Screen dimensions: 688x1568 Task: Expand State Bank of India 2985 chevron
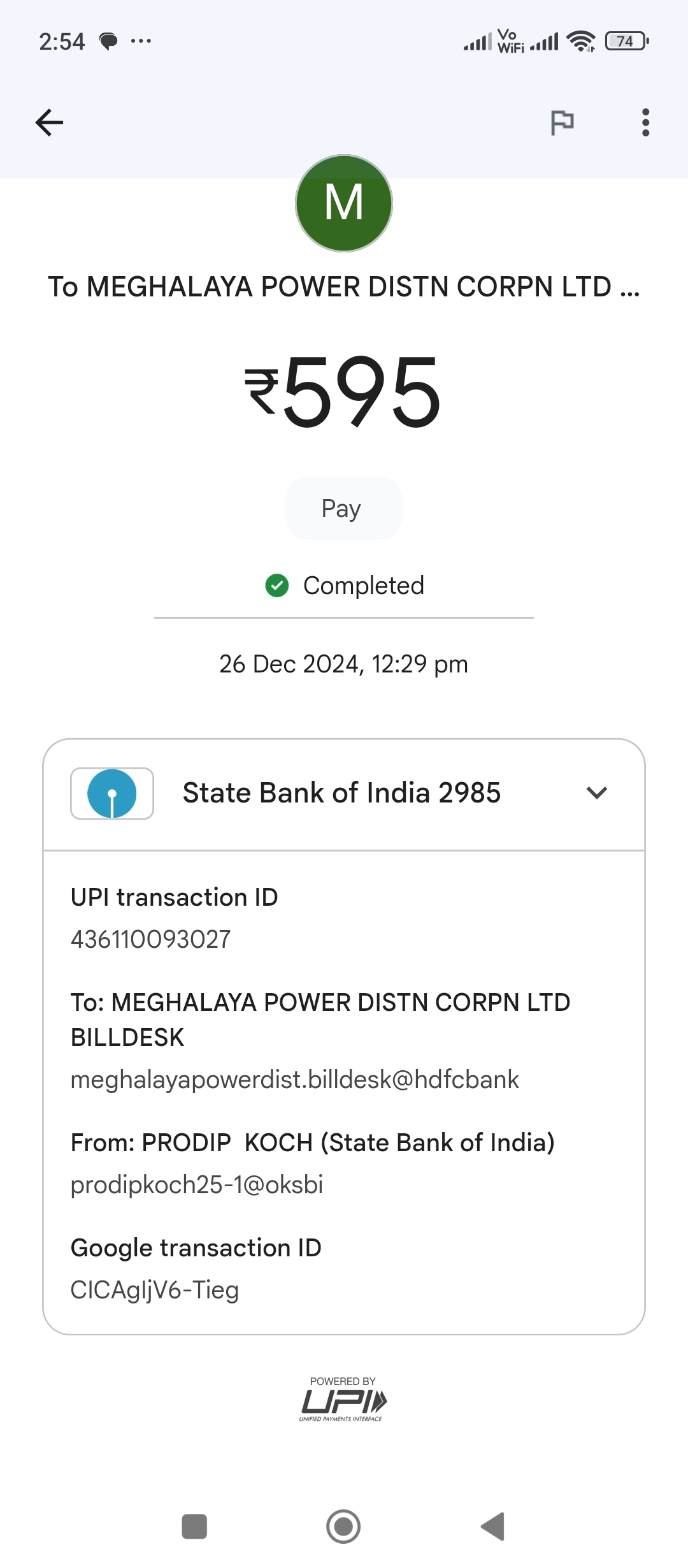(597, 793)
